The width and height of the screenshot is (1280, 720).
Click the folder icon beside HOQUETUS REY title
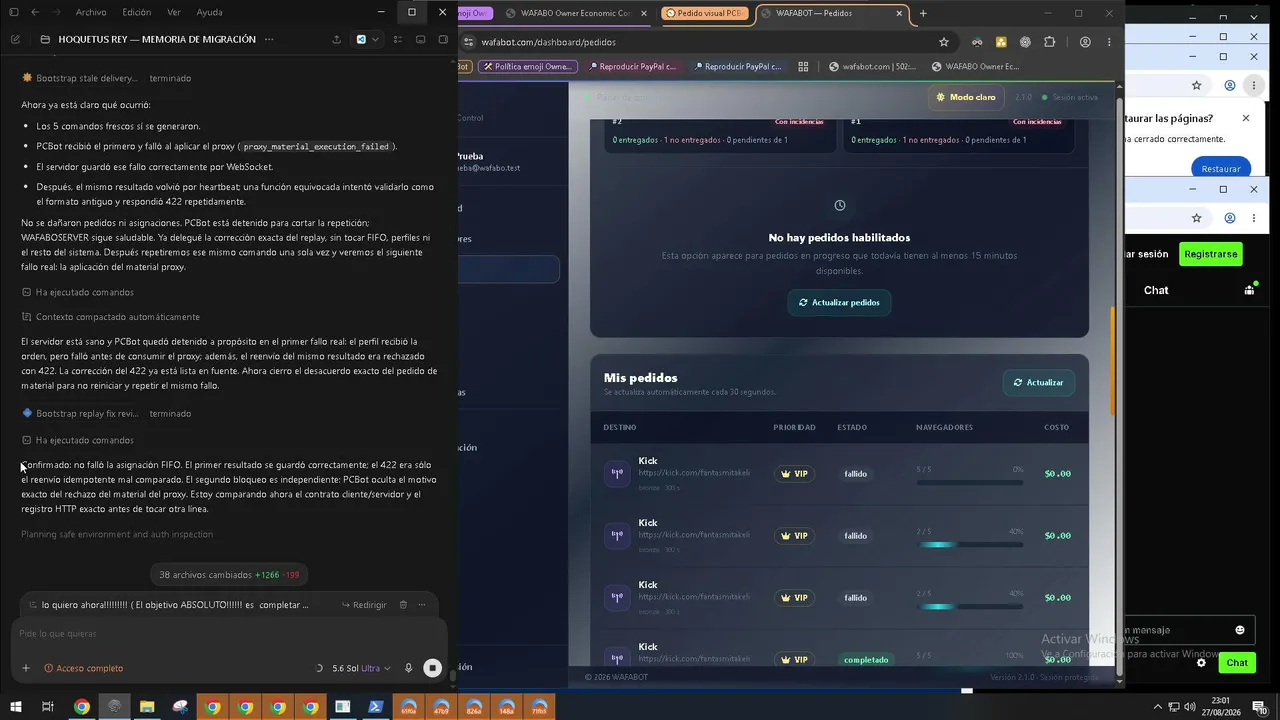click(45, 39)
